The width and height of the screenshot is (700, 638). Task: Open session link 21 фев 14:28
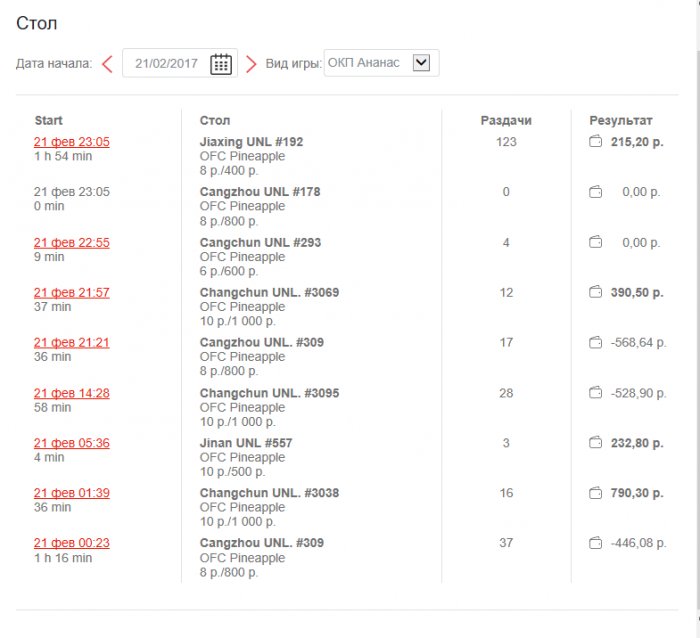point(71,393)
